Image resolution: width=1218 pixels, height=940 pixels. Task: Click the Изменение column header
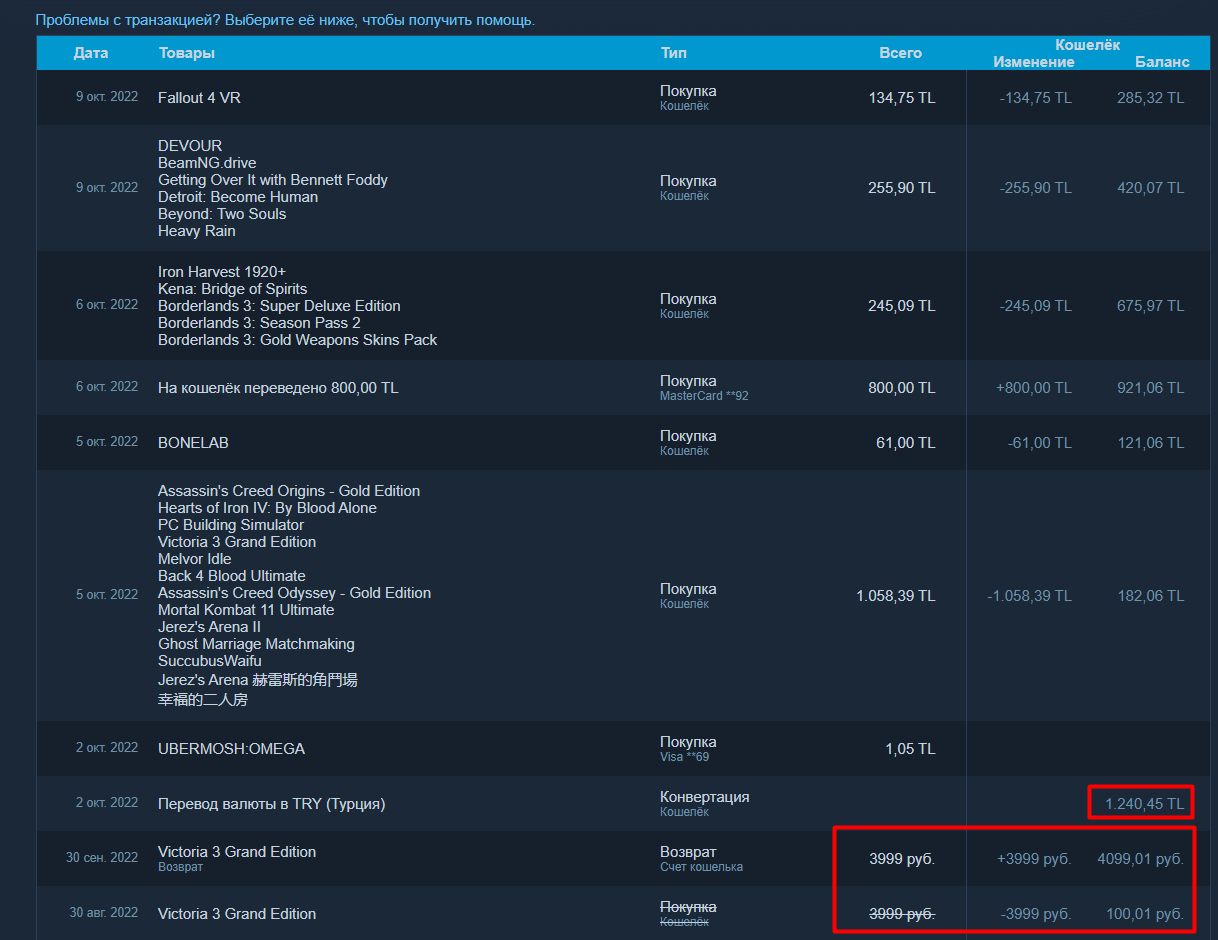click(x=1034, y=62)
